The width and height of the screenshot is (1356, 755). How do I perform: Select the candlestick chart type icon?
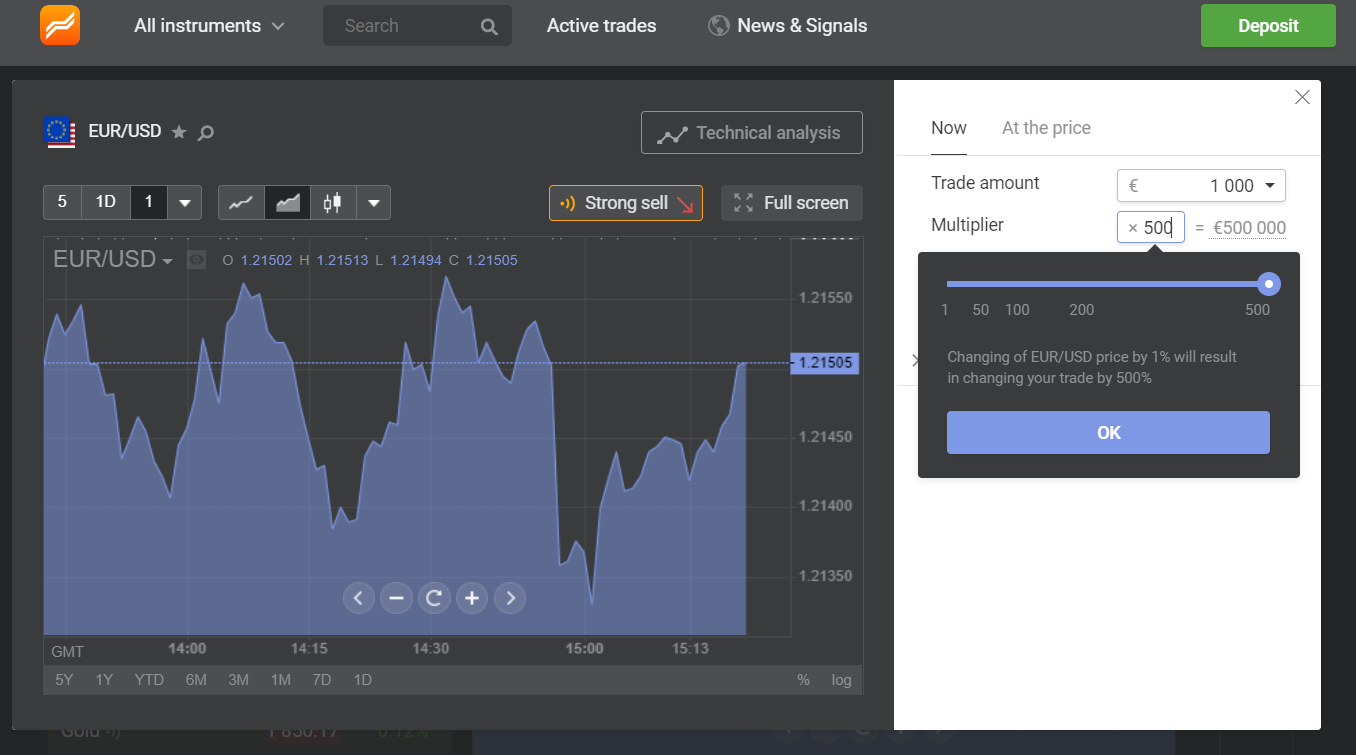(333, 203)
